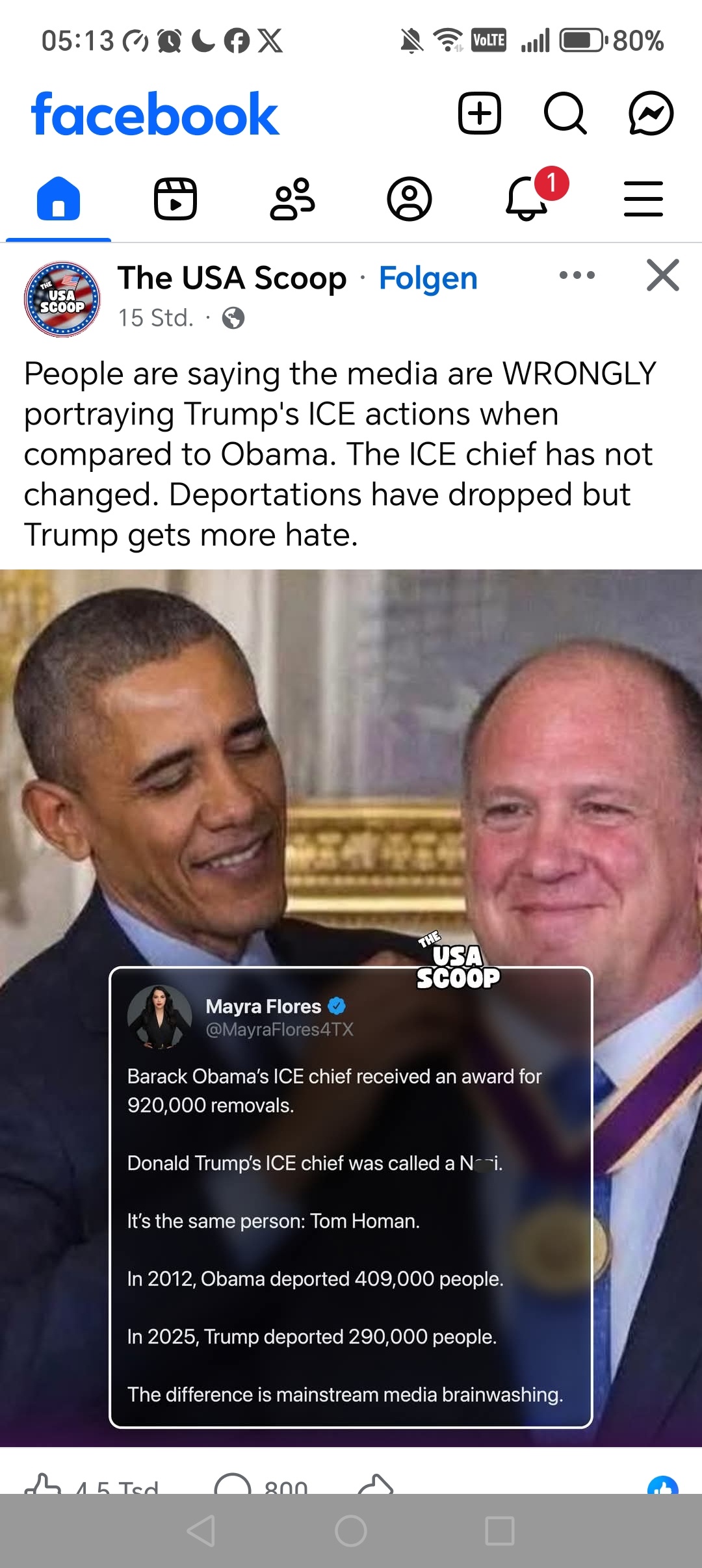
Task: Open Facebook search magnifier
Action: tap(565, 113)
